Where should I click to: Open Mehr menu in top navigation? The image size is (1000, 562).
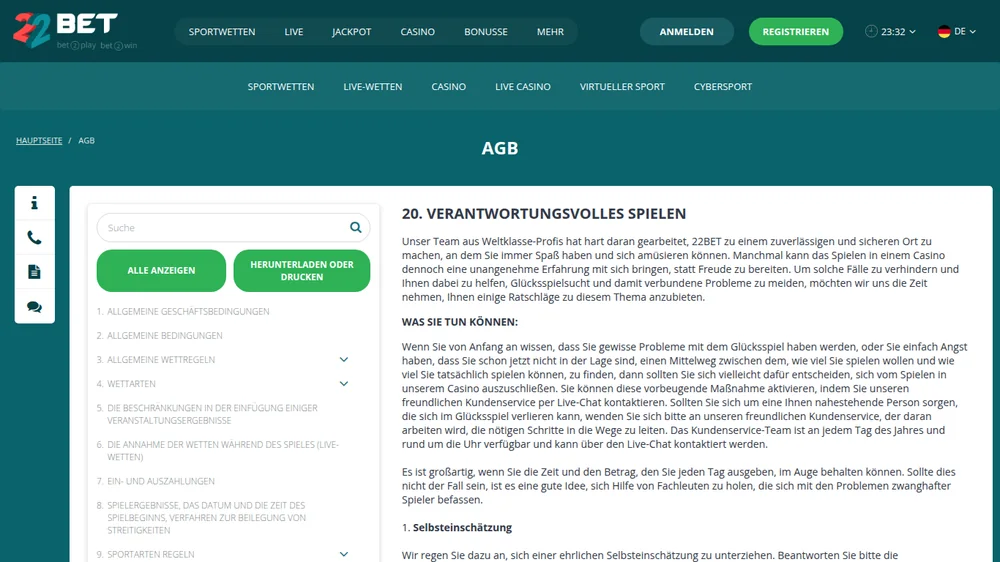(x=550, y=31)
